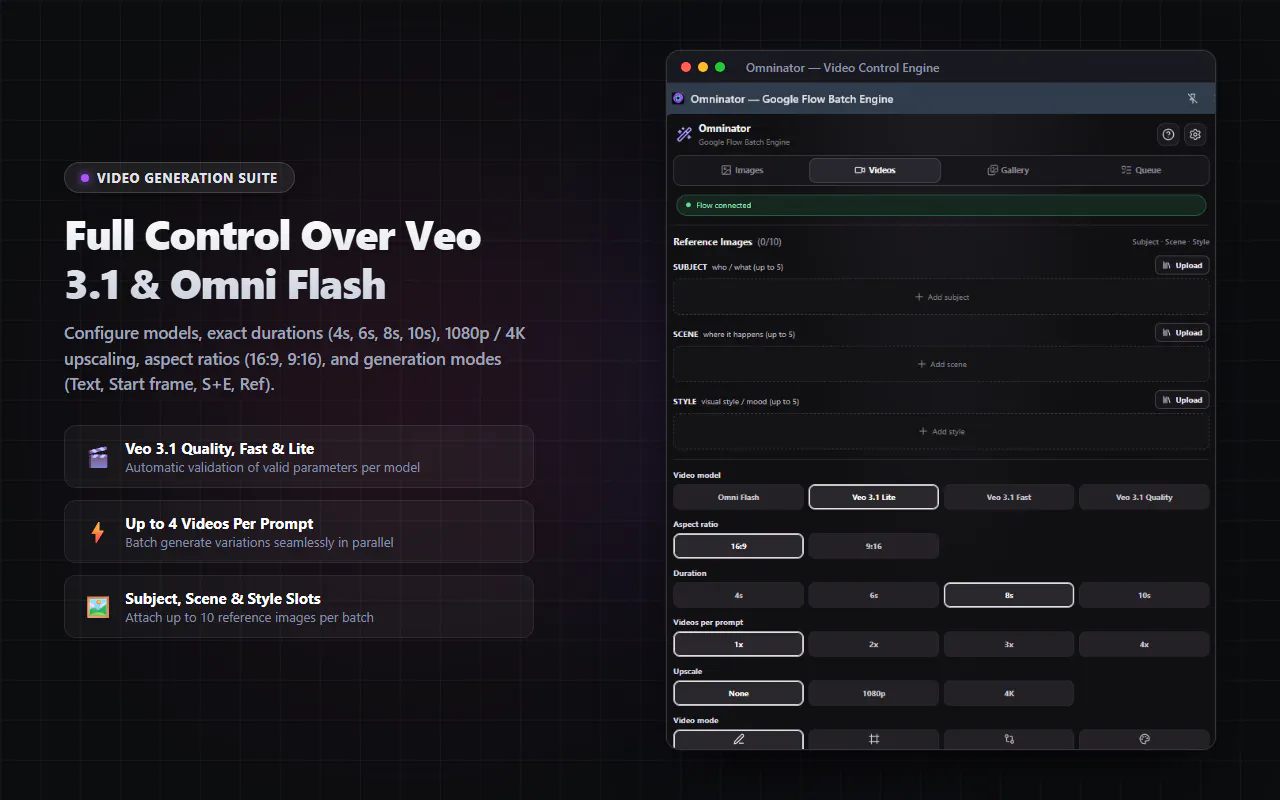This screenshot has height=800, width=1280.
Task: Click the "Subject · Scene · Style" text
Action: click(x=1171, y=242)
